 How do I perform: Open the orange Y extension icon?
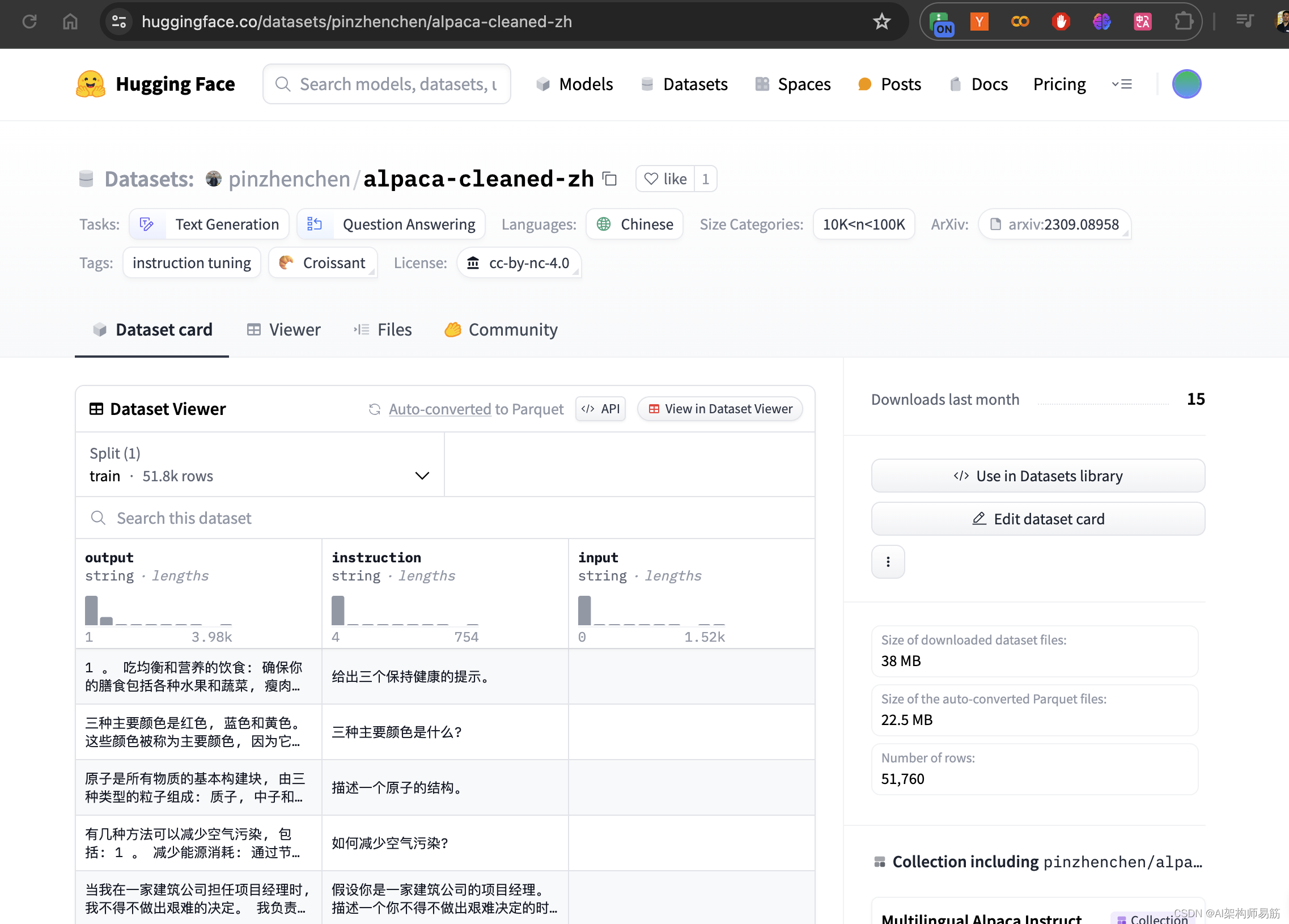tap(979, 22)
